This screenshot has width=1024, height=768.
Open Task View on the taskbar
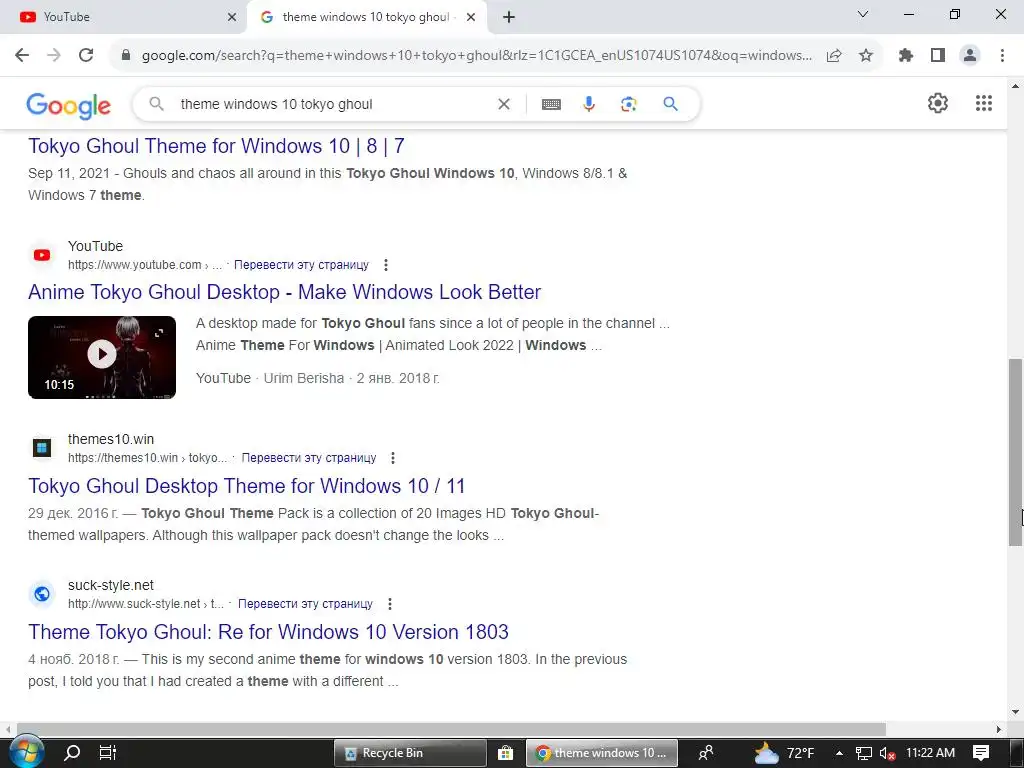(x=108, y=753)
